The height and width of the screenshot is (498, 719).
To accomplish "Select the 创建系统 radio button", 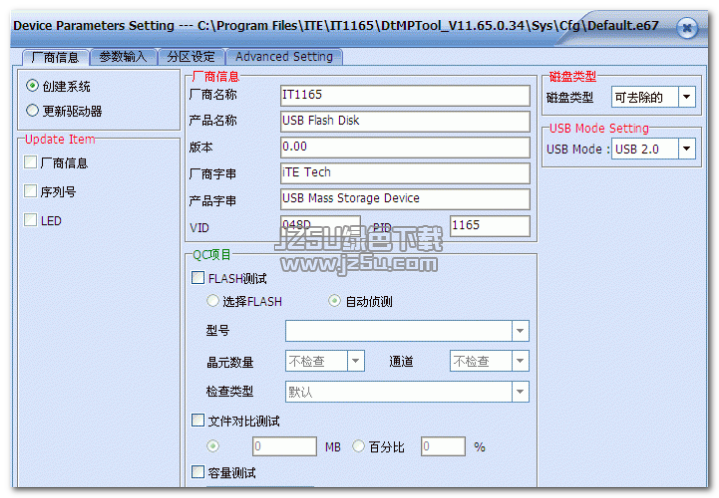I will [x=32, y=86].
